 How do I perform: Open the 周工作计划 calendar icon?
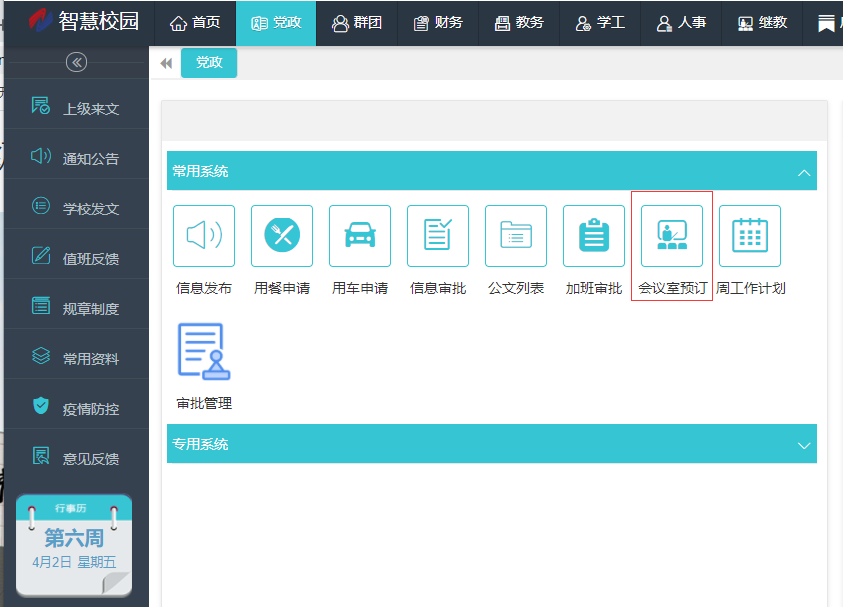750,236
